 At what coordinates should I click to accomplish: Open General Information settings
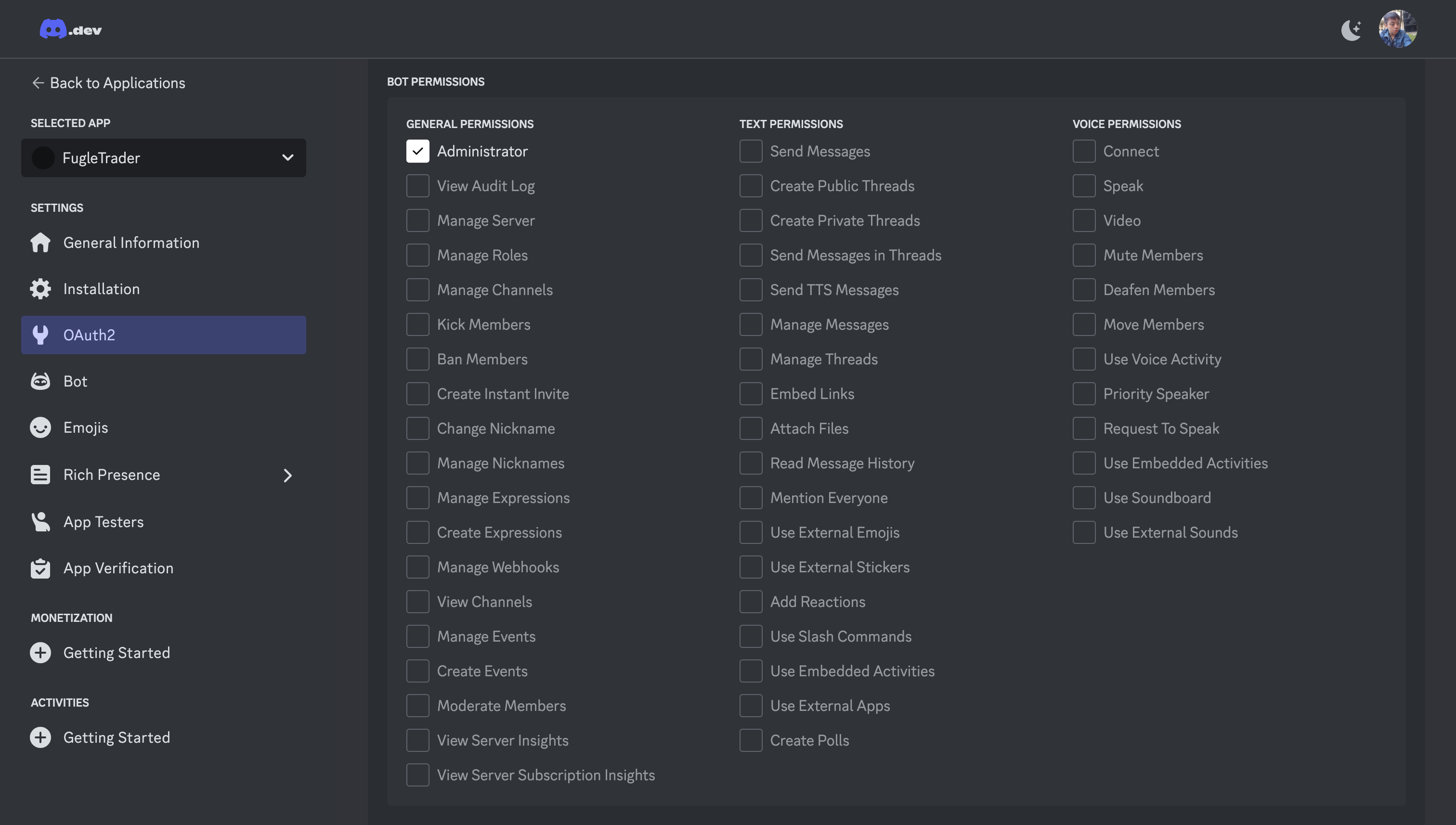(x=163, y=243)
